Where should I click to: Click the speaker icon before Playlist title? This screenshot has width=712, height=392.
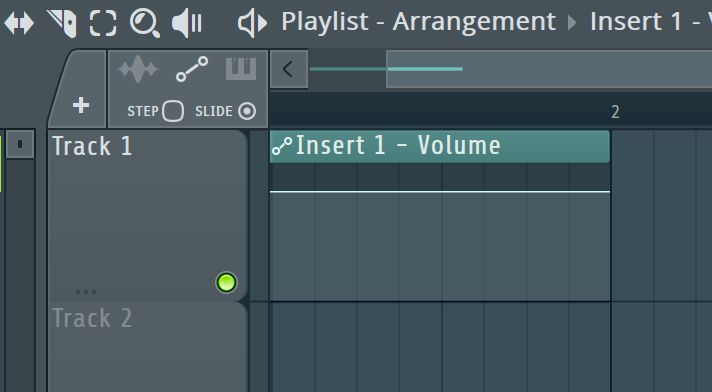(252, 23)
